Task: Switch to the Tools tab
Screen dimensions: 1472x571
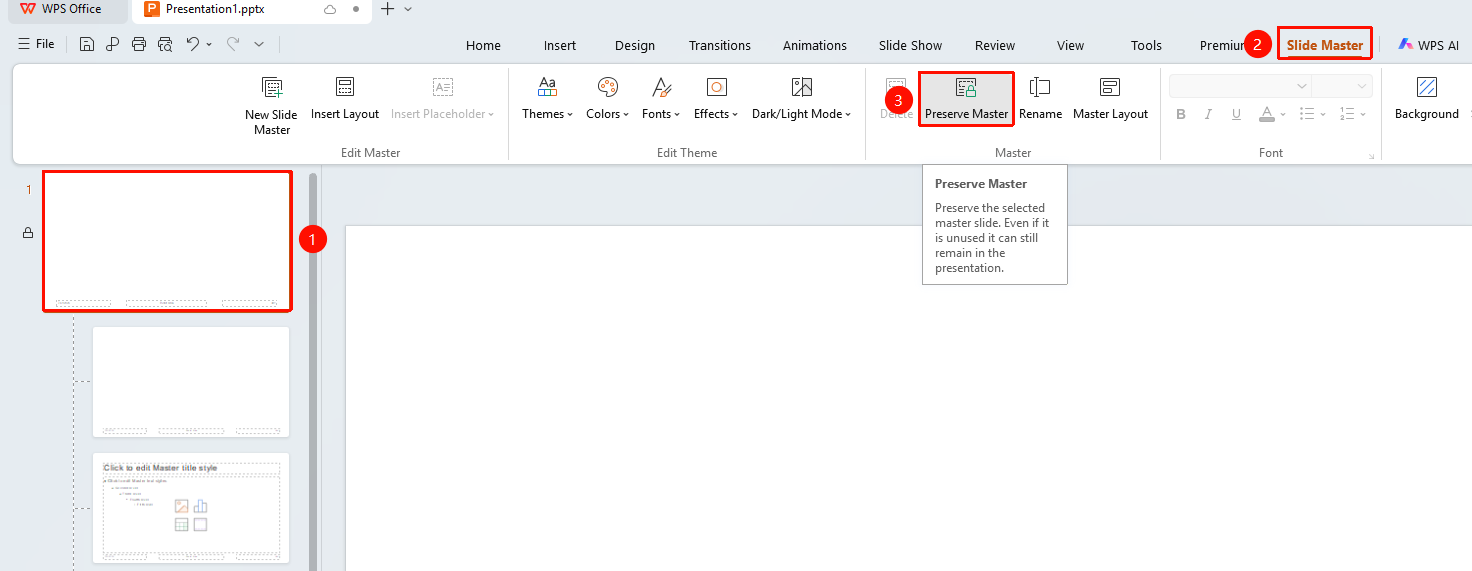Action: (x=1146, y=45)
